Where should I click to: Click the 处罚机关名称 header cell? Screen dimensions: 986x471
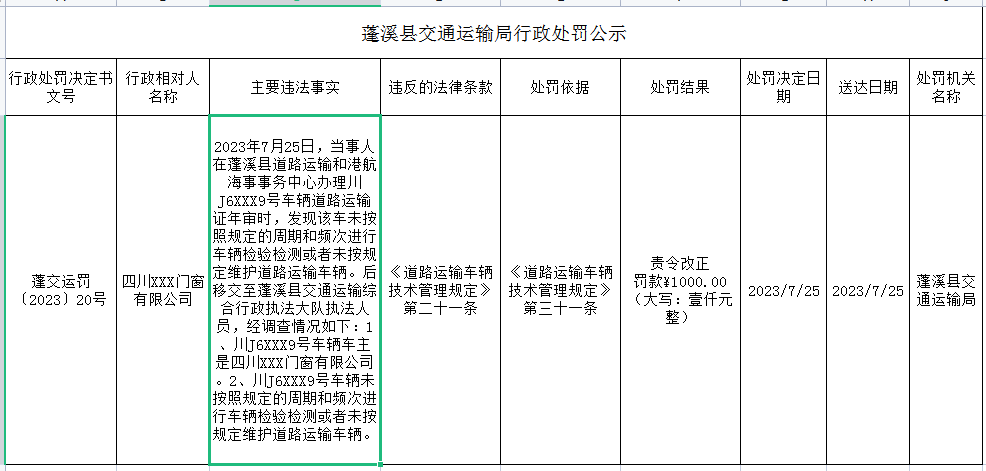click(945, 87)
